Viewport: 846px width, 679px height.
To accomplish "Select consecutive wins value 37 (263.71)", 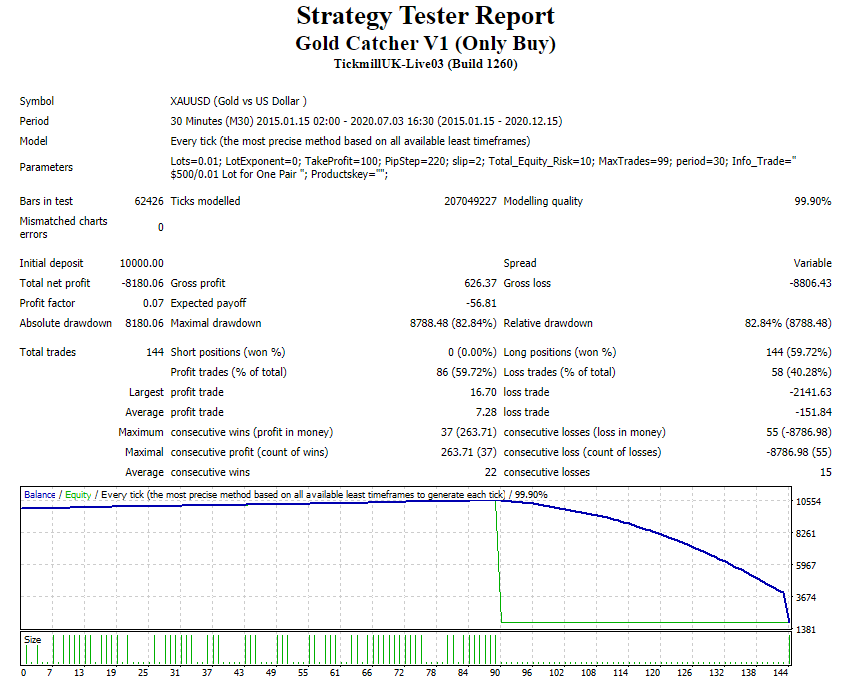I will pyautogui.click(x=468, y=432).
